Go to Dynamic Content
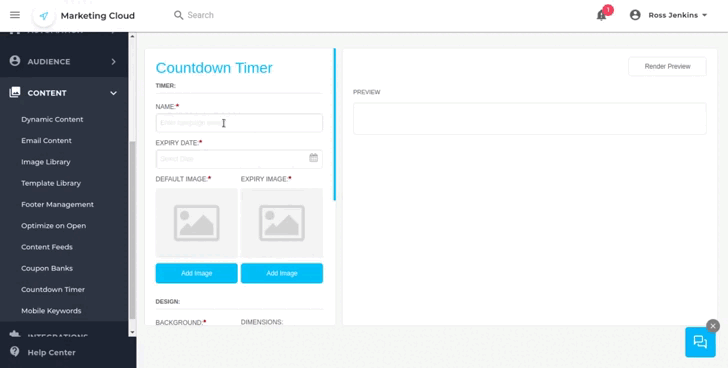The width and height of the screenshot is (728, 368). click(52, 119)
